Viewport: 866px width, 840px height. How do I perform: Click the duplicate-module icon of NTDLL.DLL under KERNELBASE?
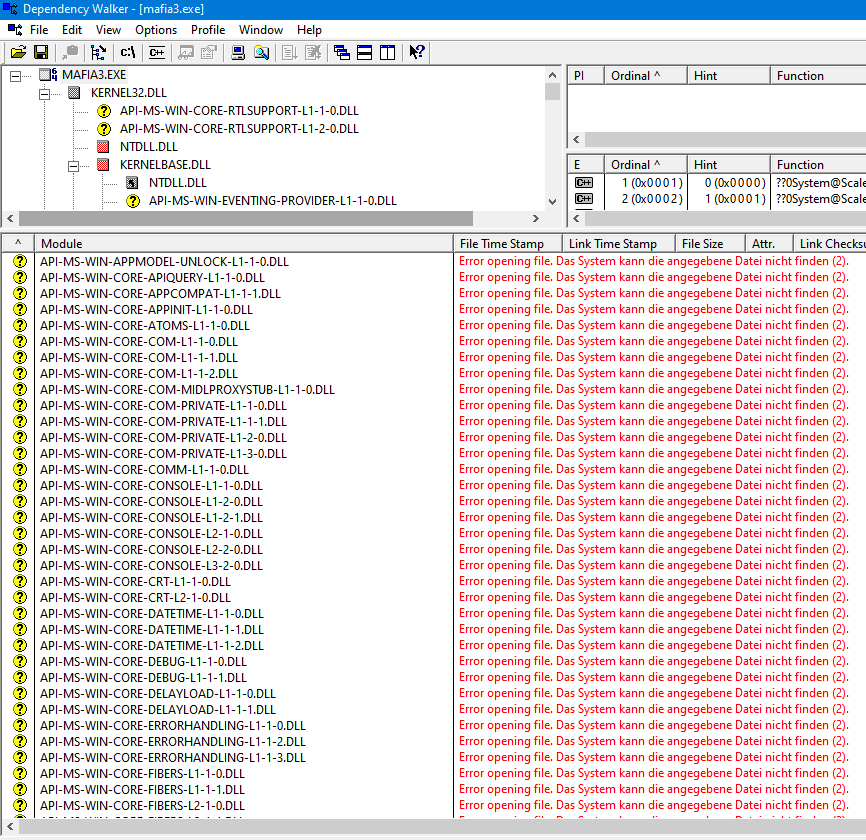pos(132,183)
